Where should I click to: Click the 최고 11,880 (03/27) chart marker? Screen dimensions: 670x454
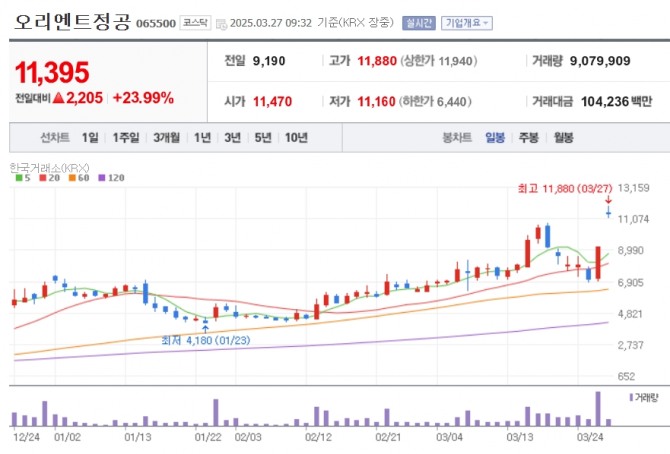tap(565, 189)
